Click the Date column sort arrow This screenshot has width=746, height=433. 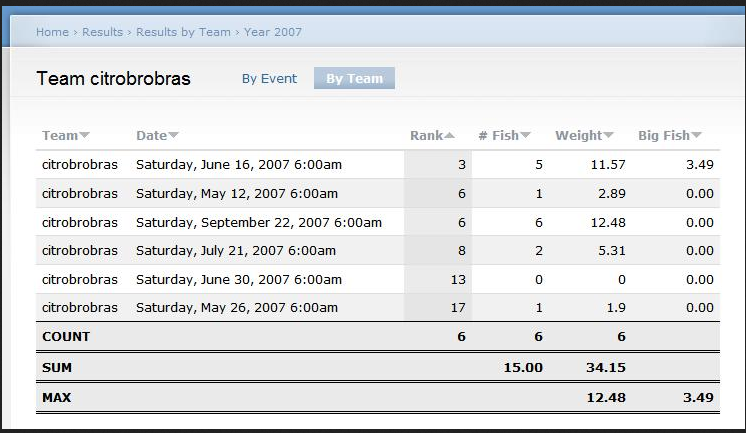point(173,136)
